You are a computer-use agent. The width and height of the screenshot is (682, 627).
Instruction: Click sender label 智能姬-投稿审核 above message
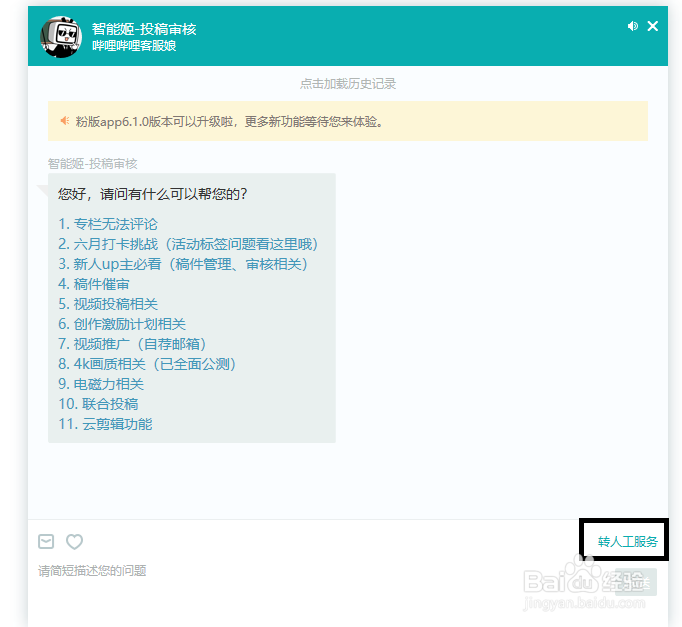tap(93, 163)
